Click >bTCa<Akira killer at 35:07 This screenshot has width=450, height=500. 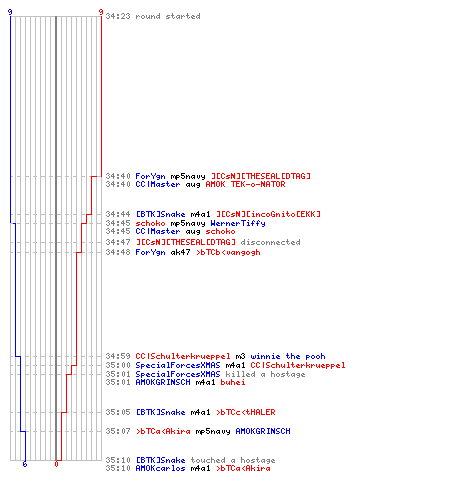point(163,431)
